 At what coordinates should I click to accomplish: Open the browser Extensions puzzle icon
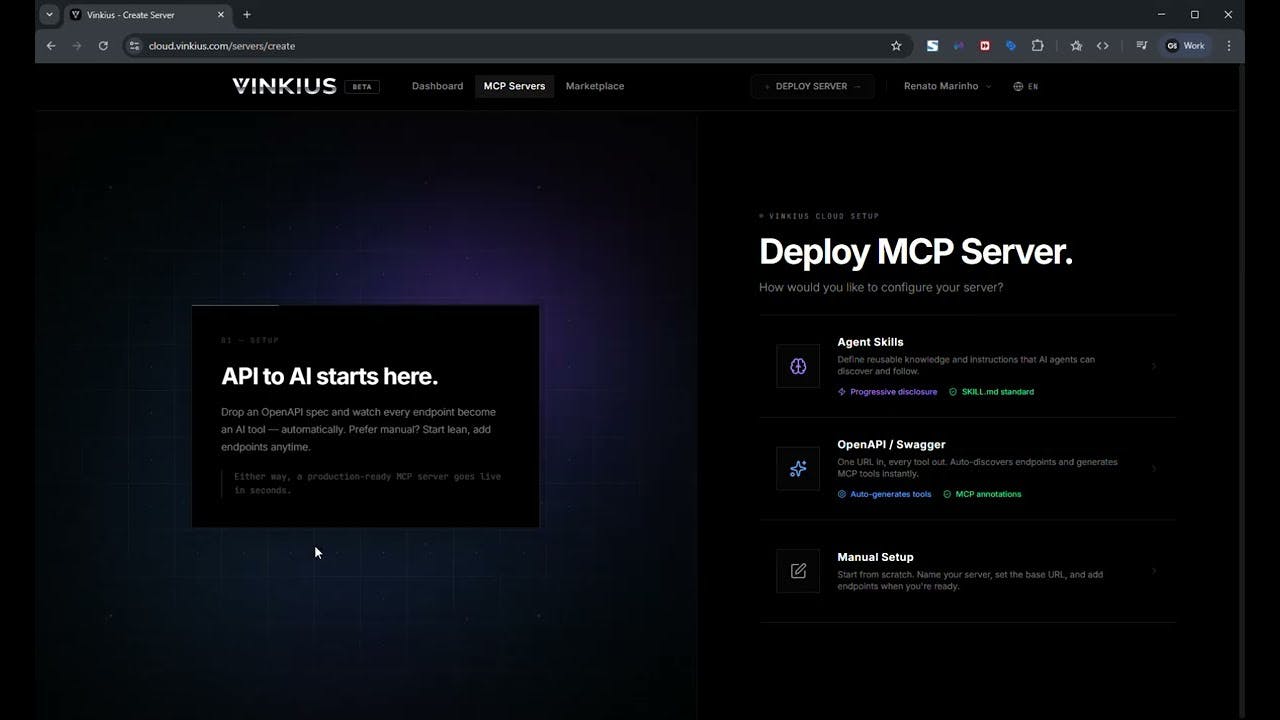(x=1037, y=46)
